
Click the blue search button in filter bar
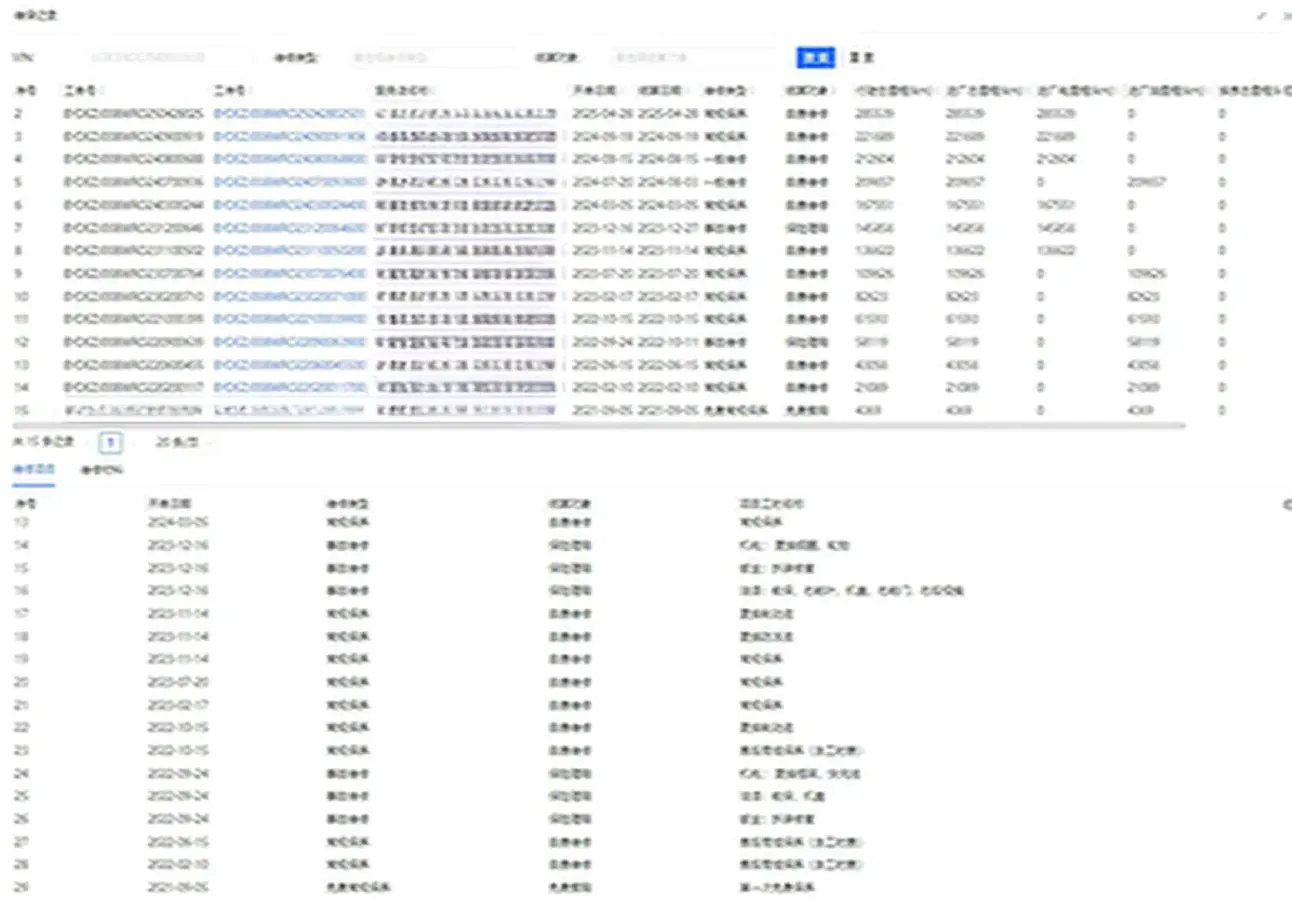815,58
